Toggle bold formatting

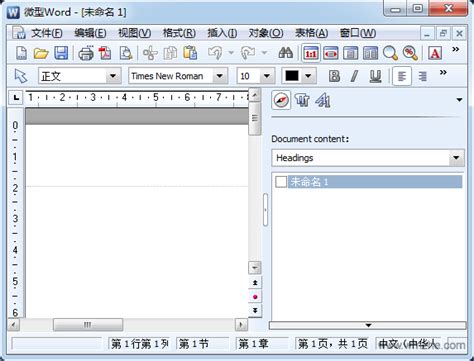click(334, 76)
